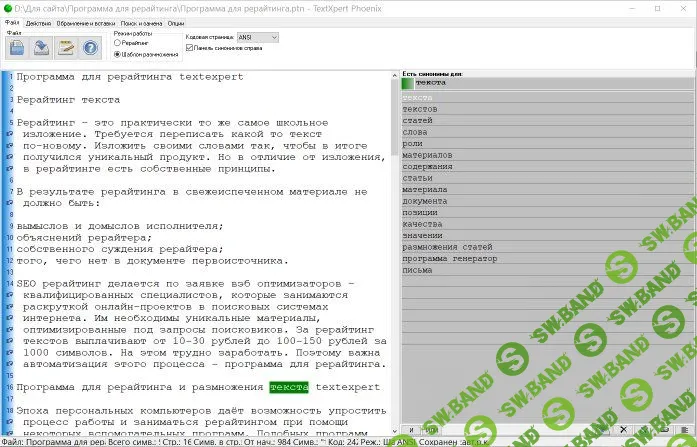Select synonym содержания in the list

(548, 167)
